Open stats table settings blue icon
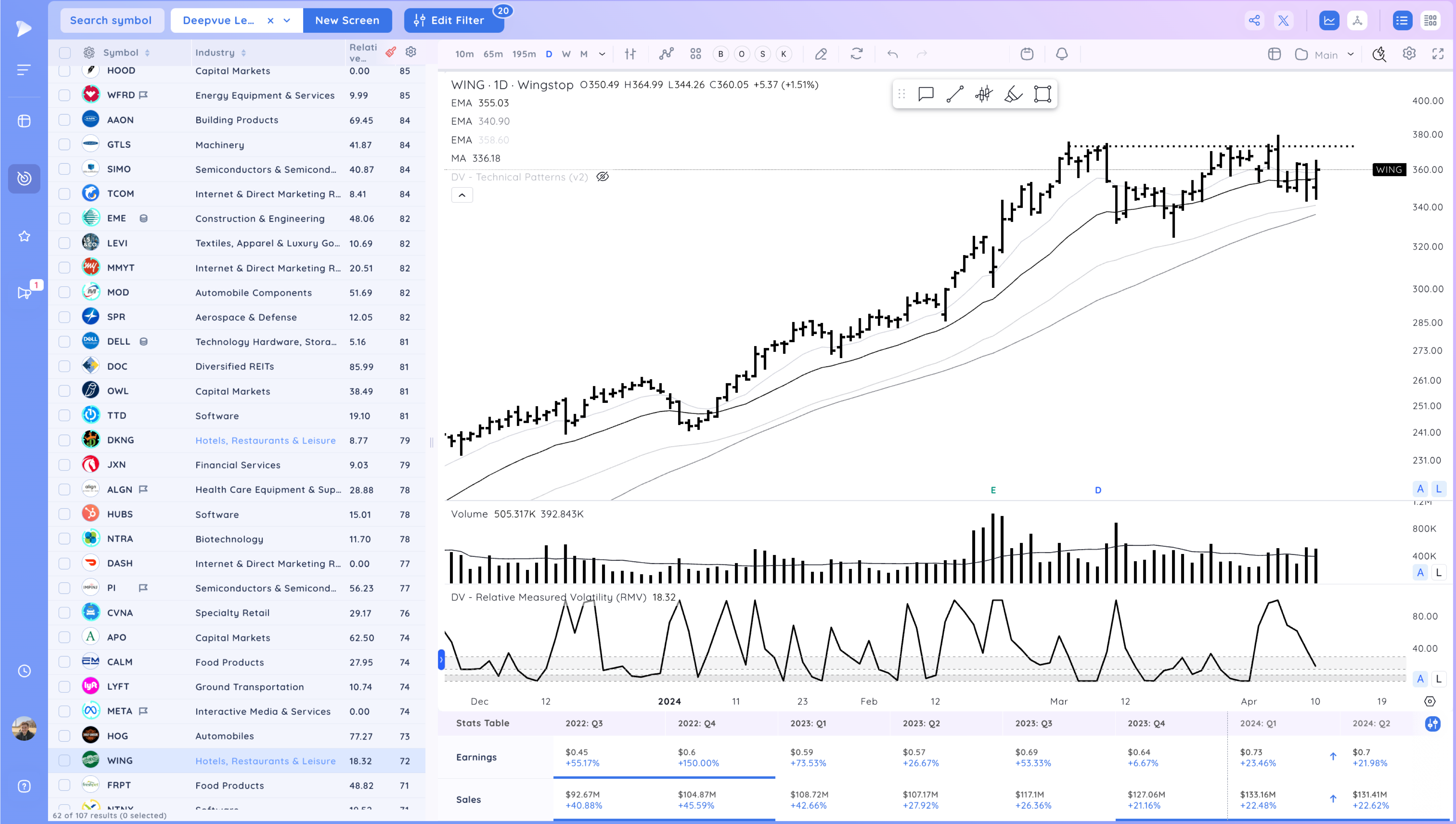 pyautogui.click(x=1432, y=723)
